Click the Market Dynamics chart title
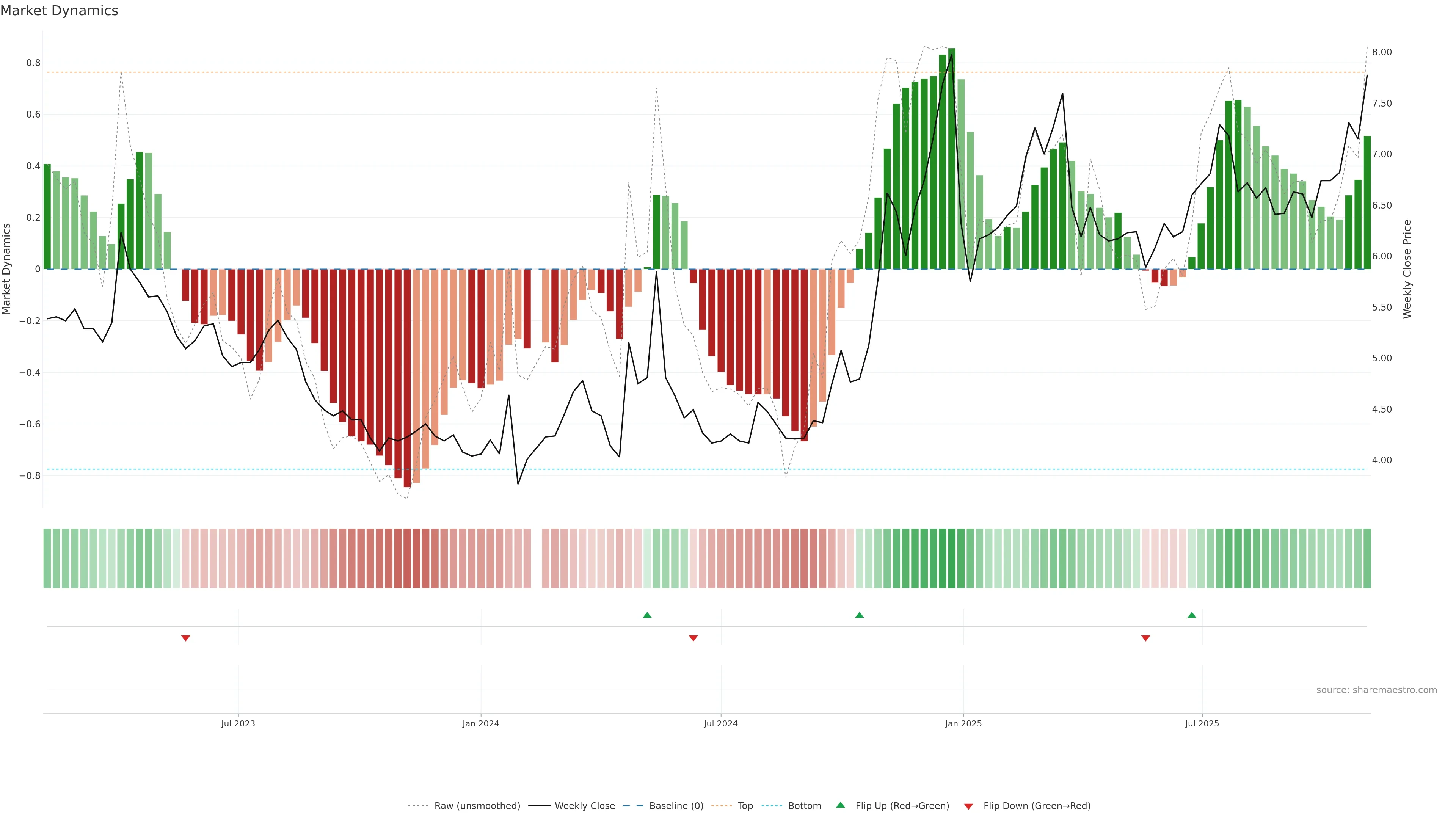The width and height of the screenshot is (1456, 819). click(60, 11)
